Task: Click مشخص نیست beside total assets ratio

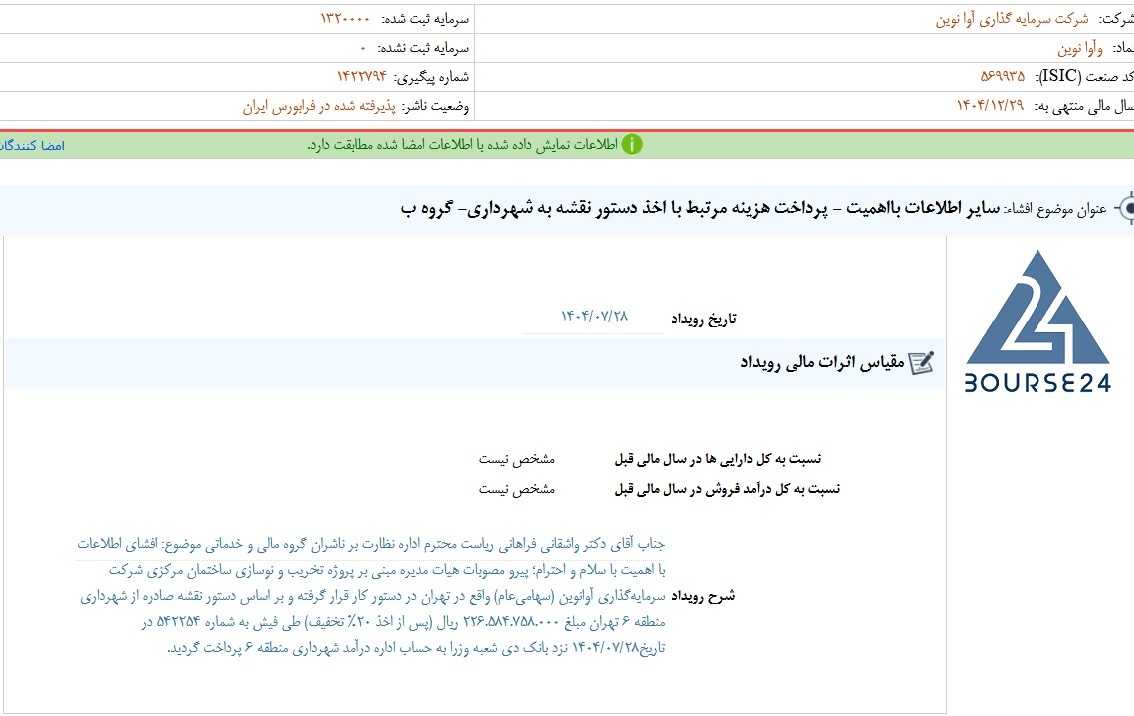Action: 516,459
